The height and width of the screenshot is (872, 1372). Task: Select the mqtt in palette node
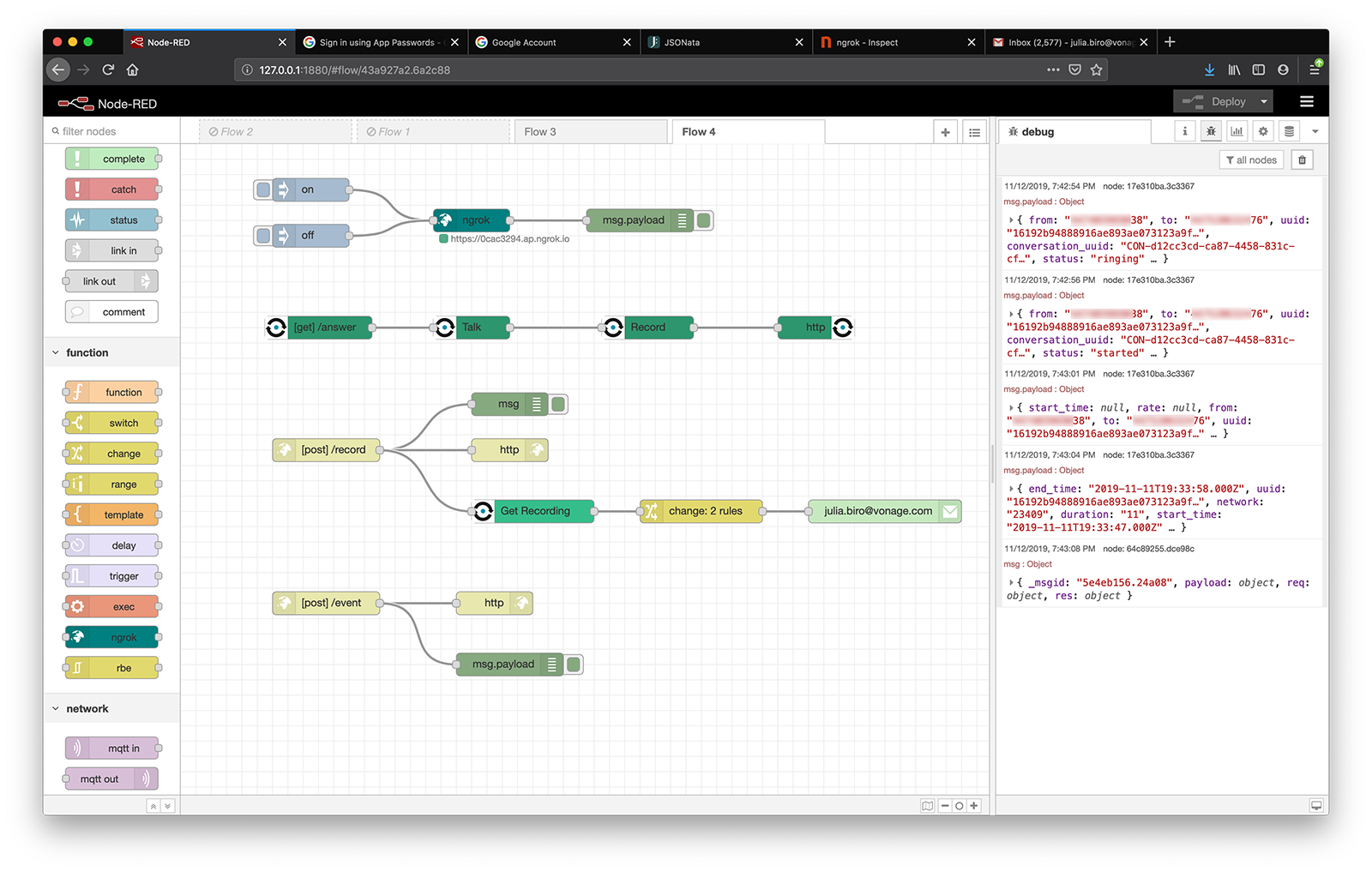(x=111, y=749)
